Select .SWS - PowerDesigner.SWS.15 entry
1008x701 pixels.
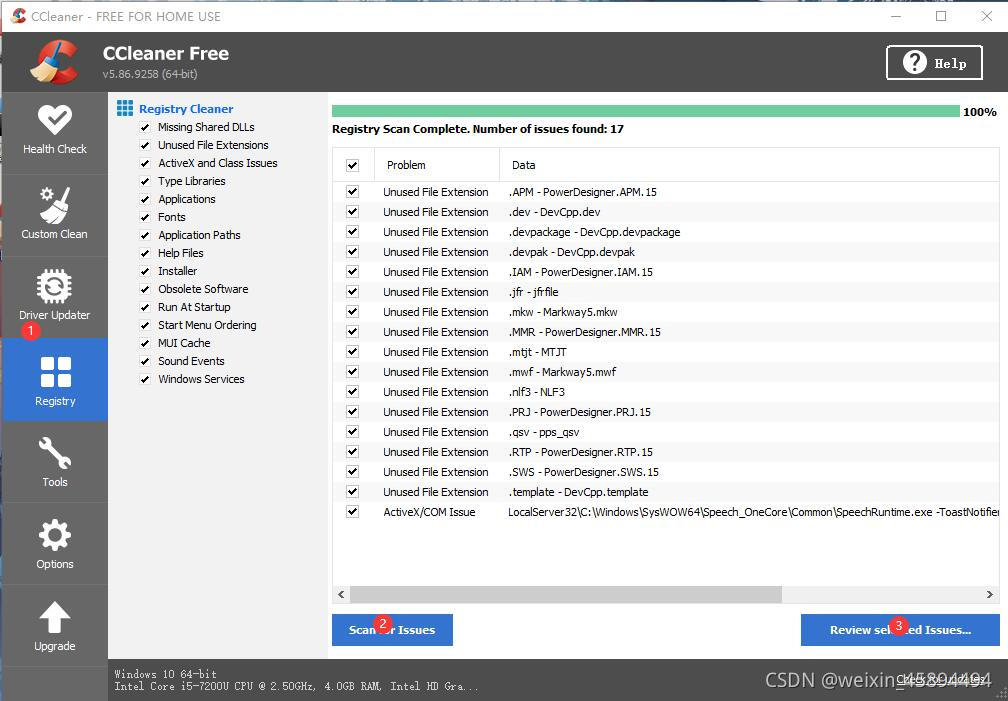coord(584,471)
